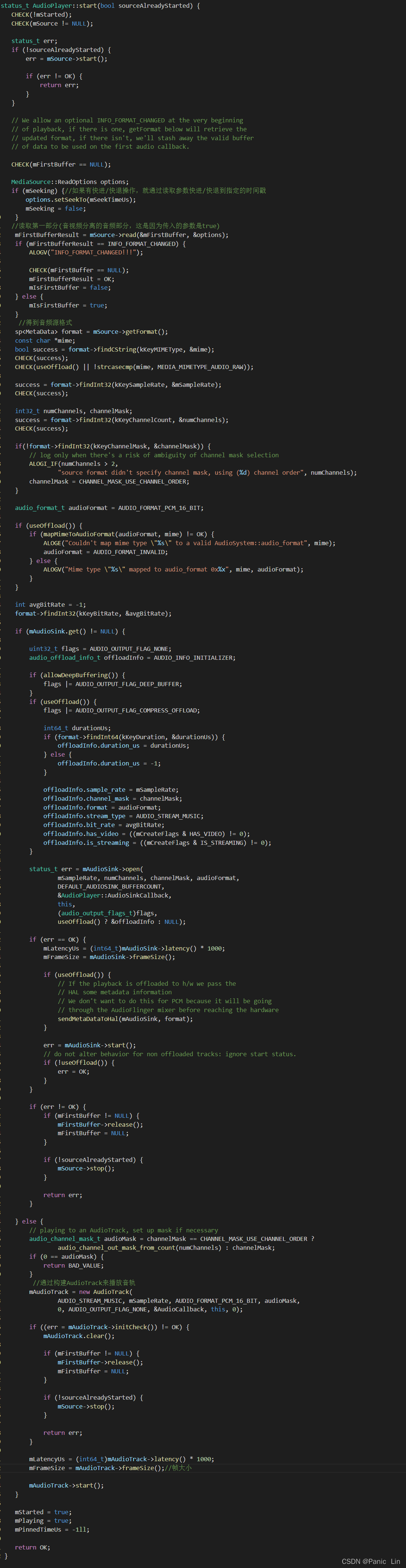
Task: Select the channelMask = CHANNEL_MASK_USE_CHANNEL_ORDER; line
Action: click(109, 481)
